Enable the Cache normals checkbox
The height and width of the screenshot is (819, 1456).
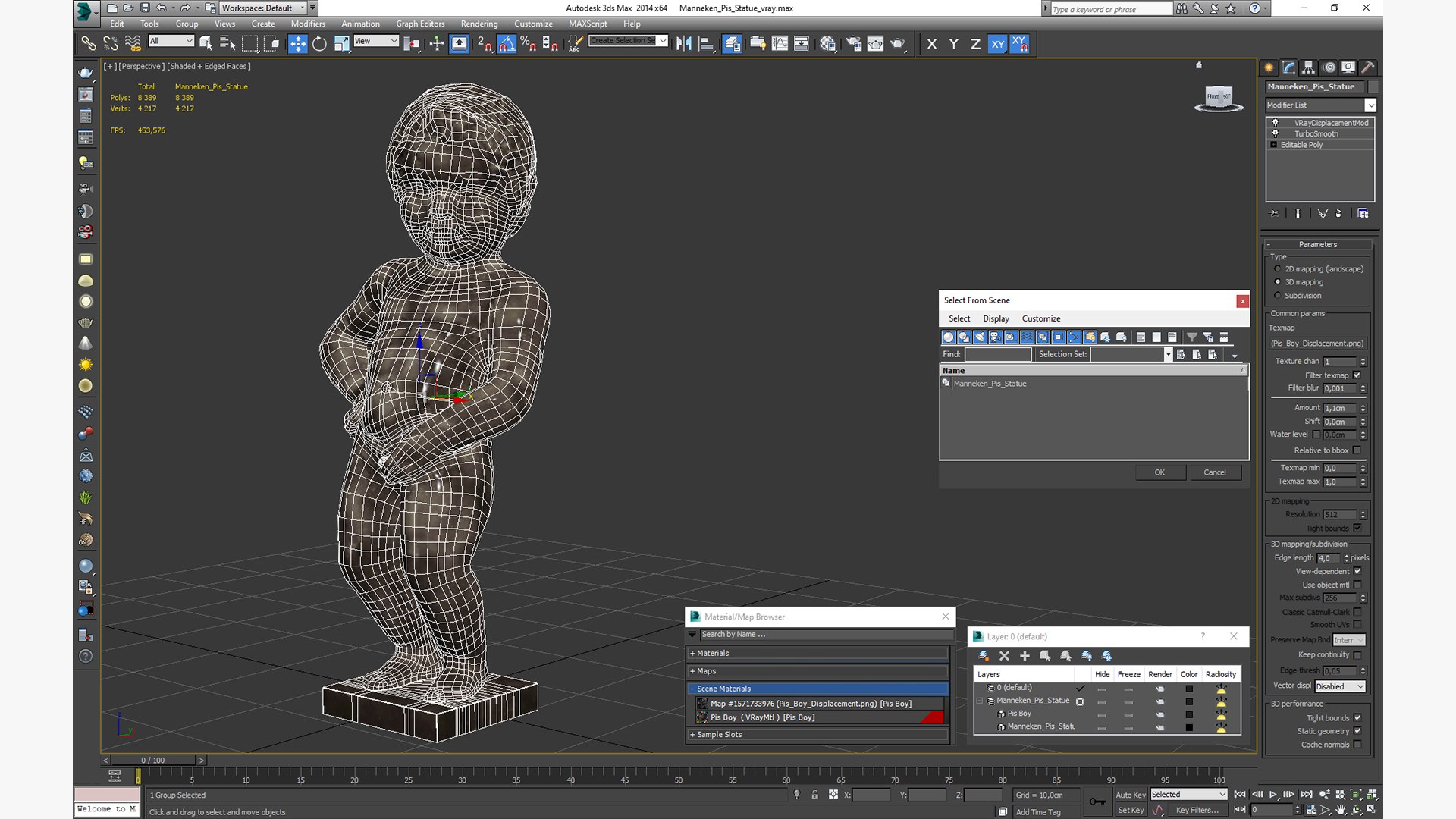point(1357,745)
